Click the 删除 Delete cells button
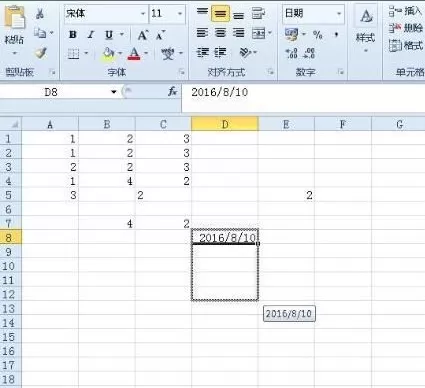Screen dimensions: 425x388 [406, 28]
